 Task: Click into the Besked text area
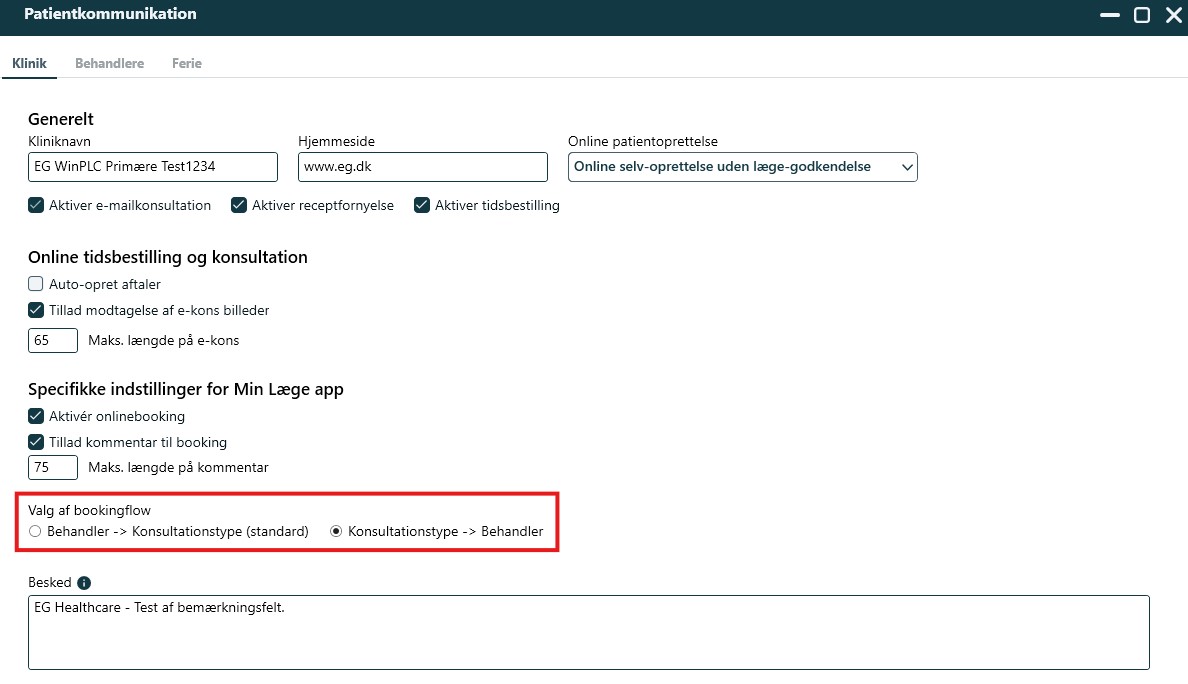(x=588, y=632)
